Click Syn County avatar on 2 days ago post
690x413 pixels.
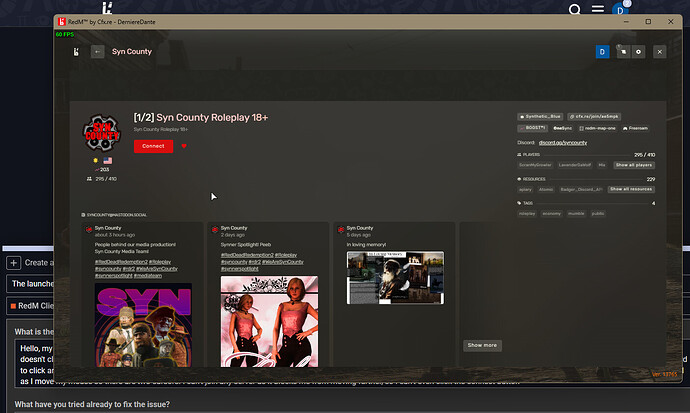click(215, 230)
